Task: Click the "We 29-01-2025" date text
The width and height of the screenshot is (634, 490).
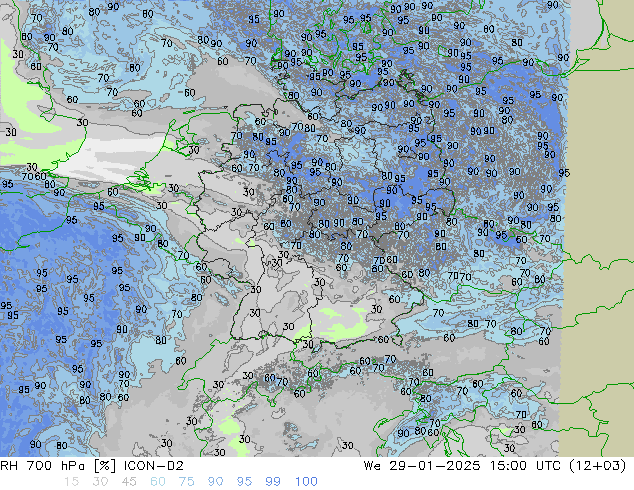Action: pyautogui.click(x=422, y=466)
